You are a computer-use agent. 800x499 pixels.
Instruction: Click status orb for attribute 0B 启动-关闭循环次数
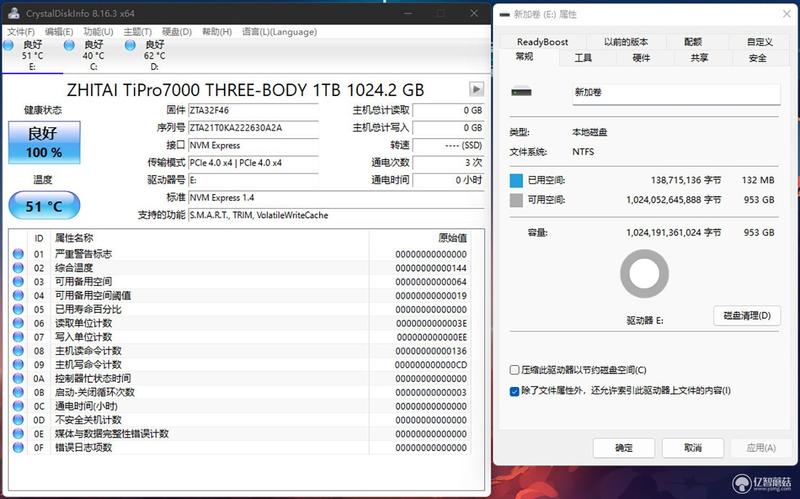pyautogui.click(x=18, y=392)
